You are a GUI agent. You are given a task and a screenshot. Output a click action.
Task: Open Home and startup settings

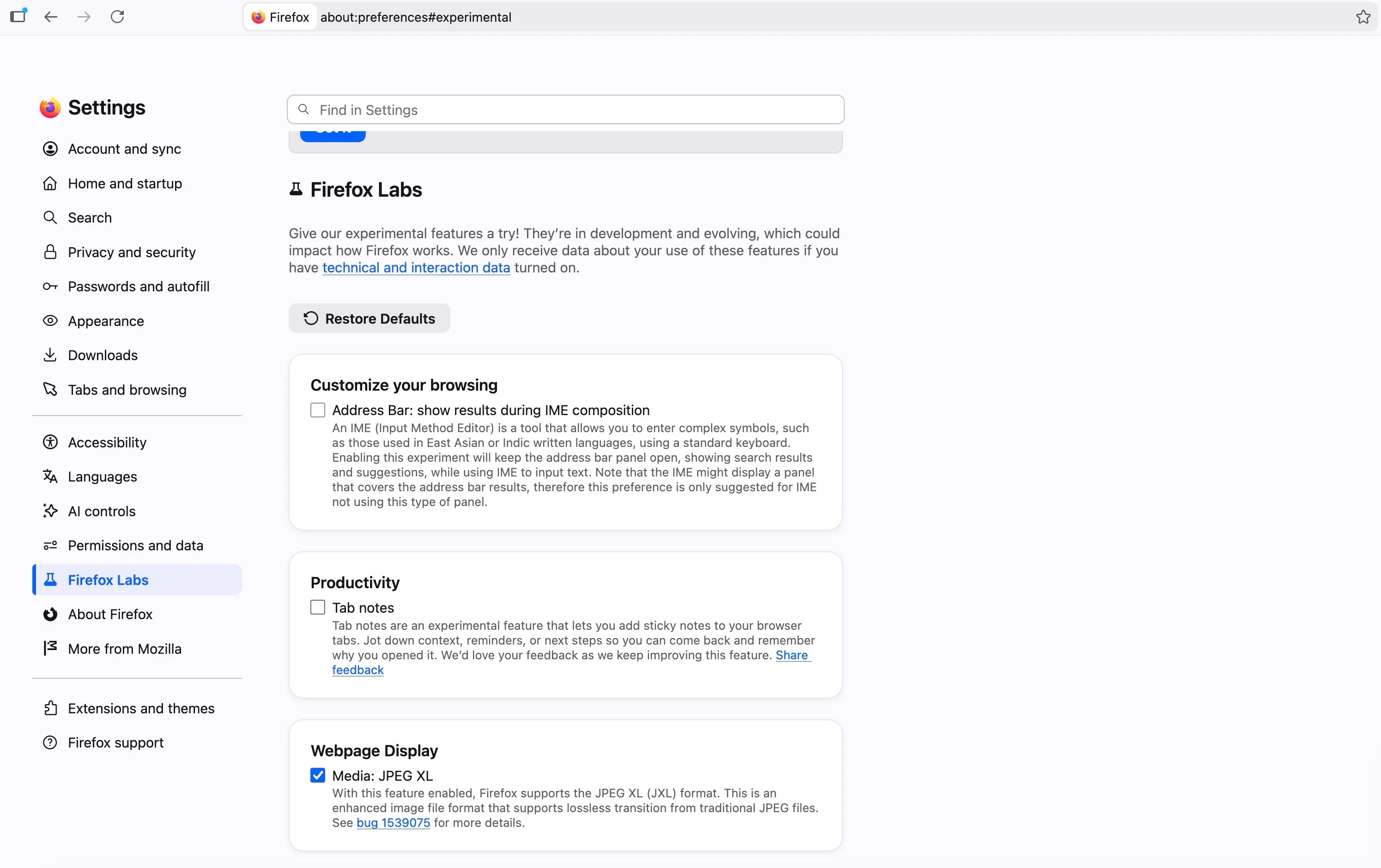pos(137,183)
